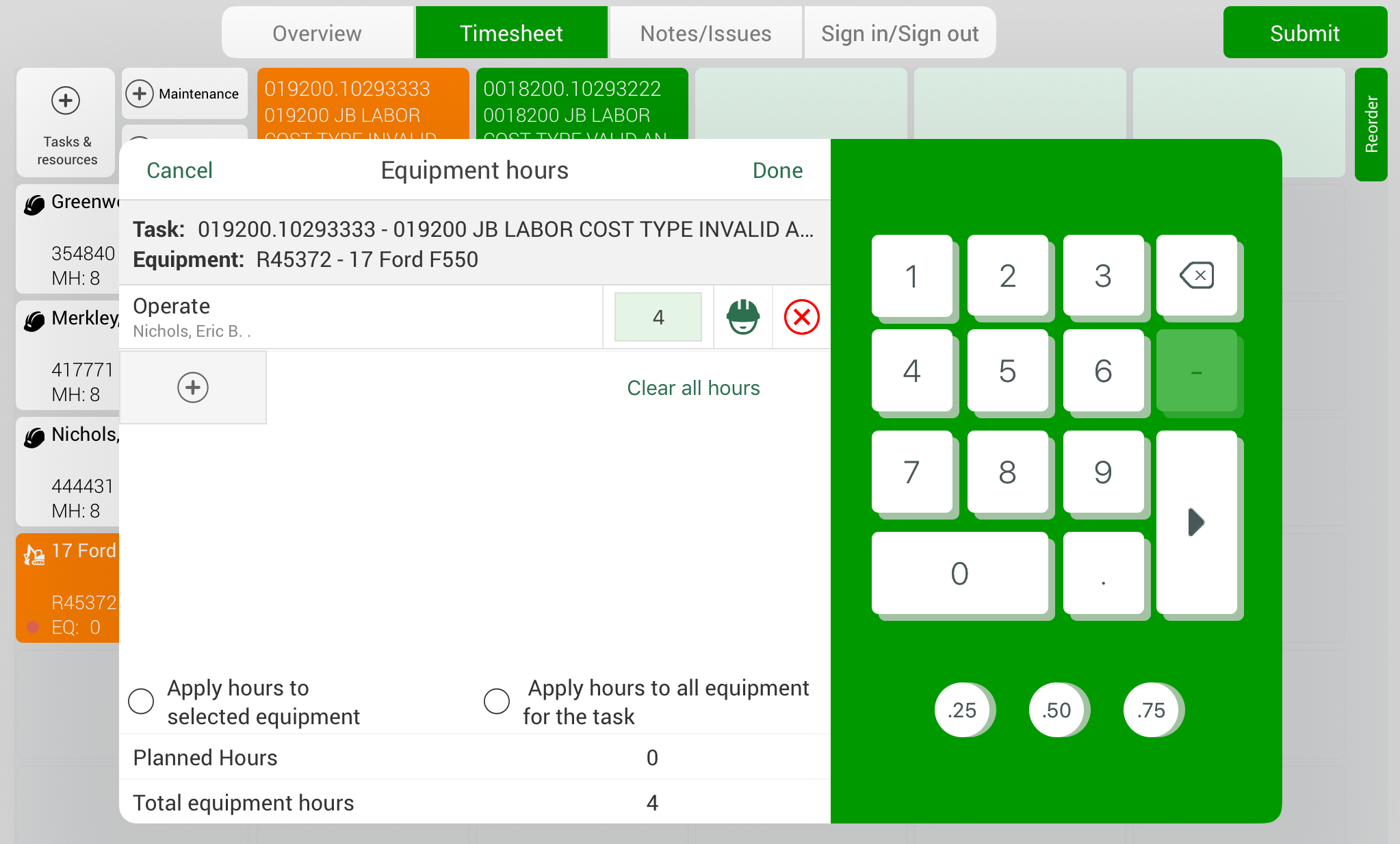Screen dimensions: 1400x844
Task: Open the Reorder side panel
Action: tap(1371, 124)
